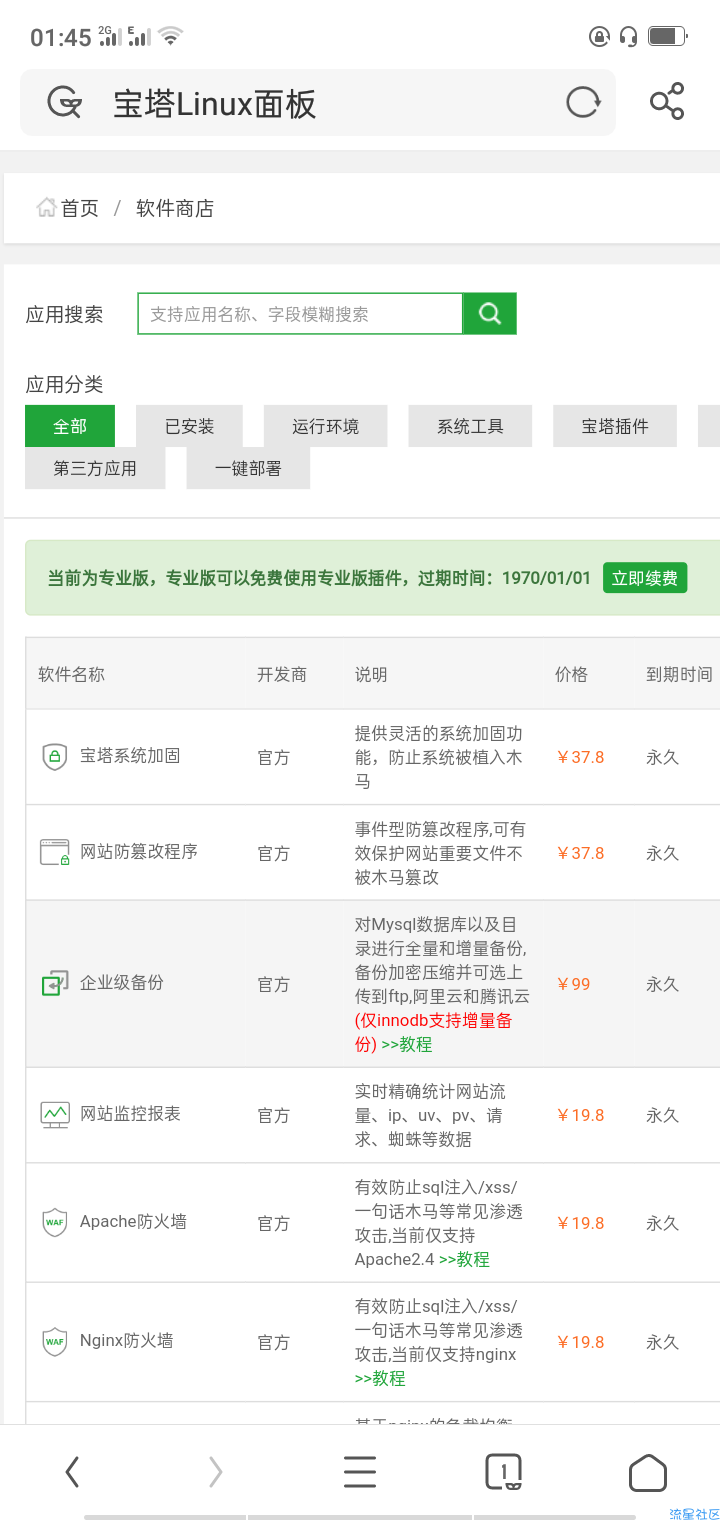The height and width of the screenshot is (1520, 720).
Task: Select the 已安装 category tab
Action: click(x=190, y=426)
